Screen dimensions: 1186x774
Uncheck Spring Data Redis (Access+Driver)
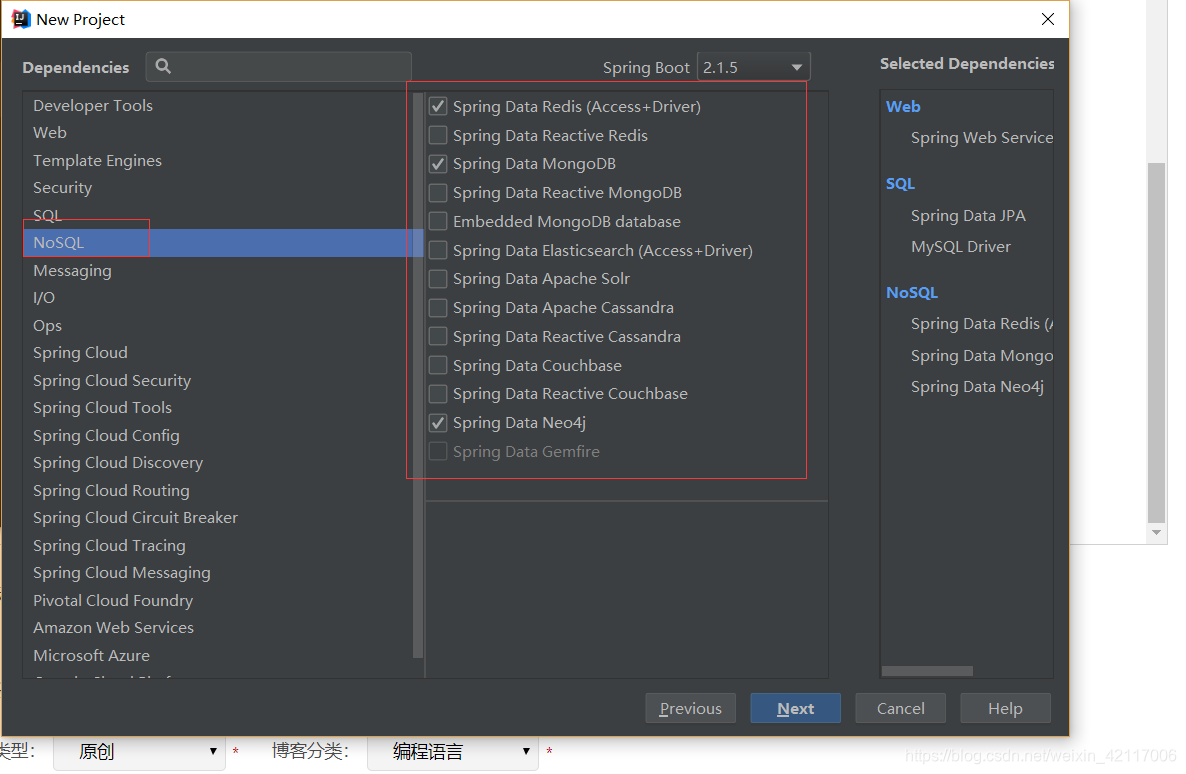(438, 107)
